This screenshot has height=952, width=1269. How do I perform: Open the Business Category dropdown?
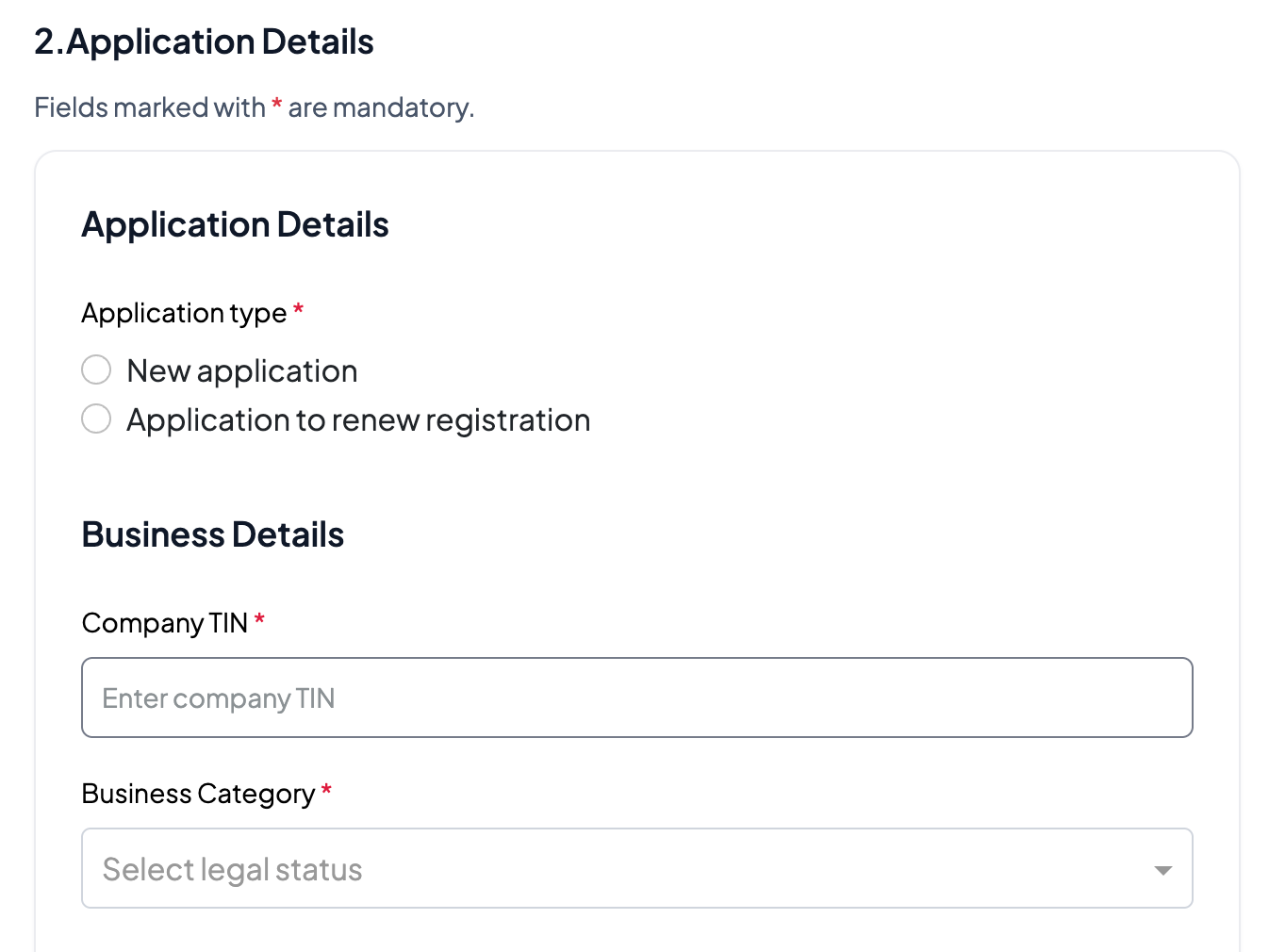636,868
